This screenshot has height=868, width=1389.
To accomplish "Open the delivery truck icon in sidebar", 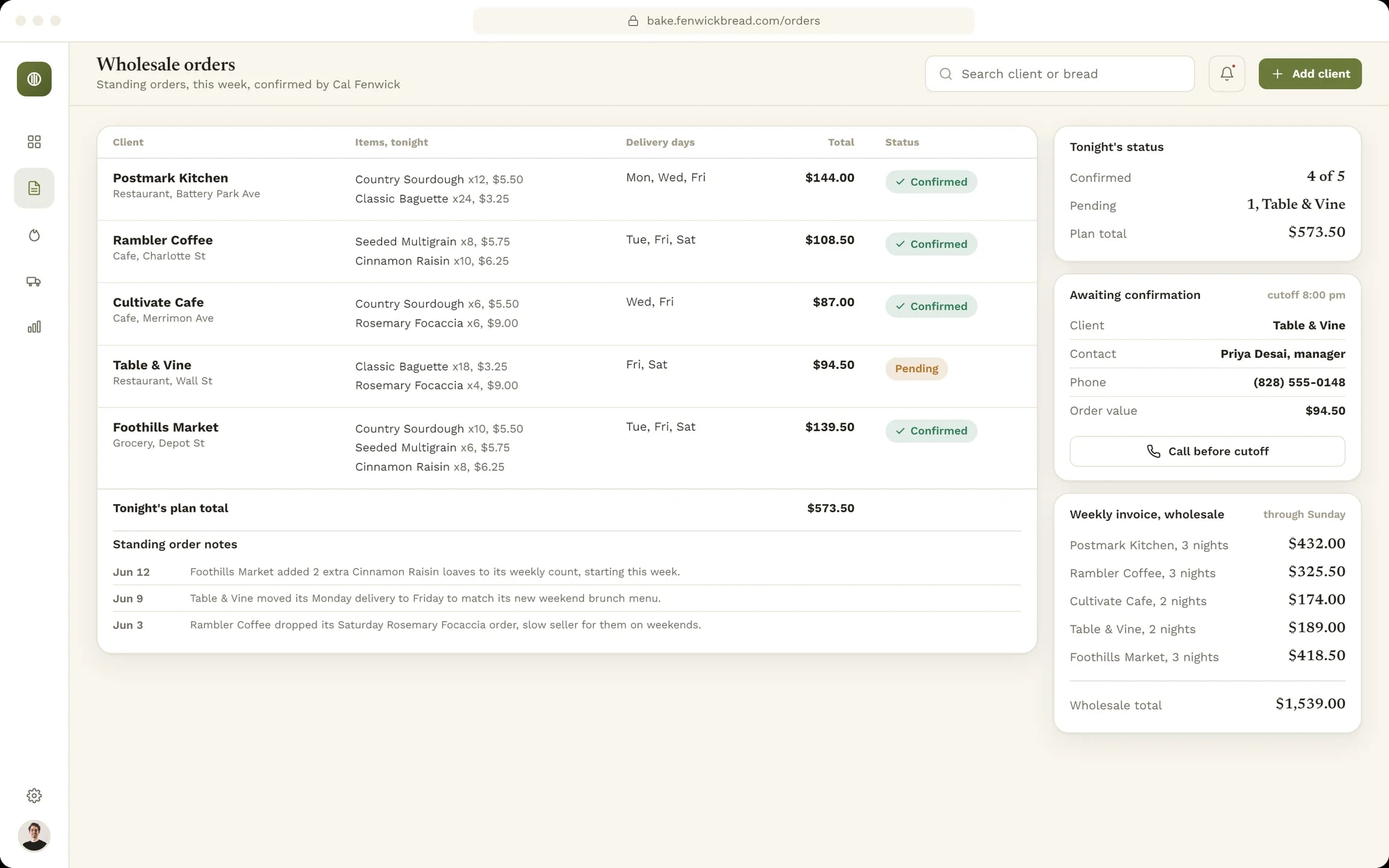I will [x=34, y=281].
